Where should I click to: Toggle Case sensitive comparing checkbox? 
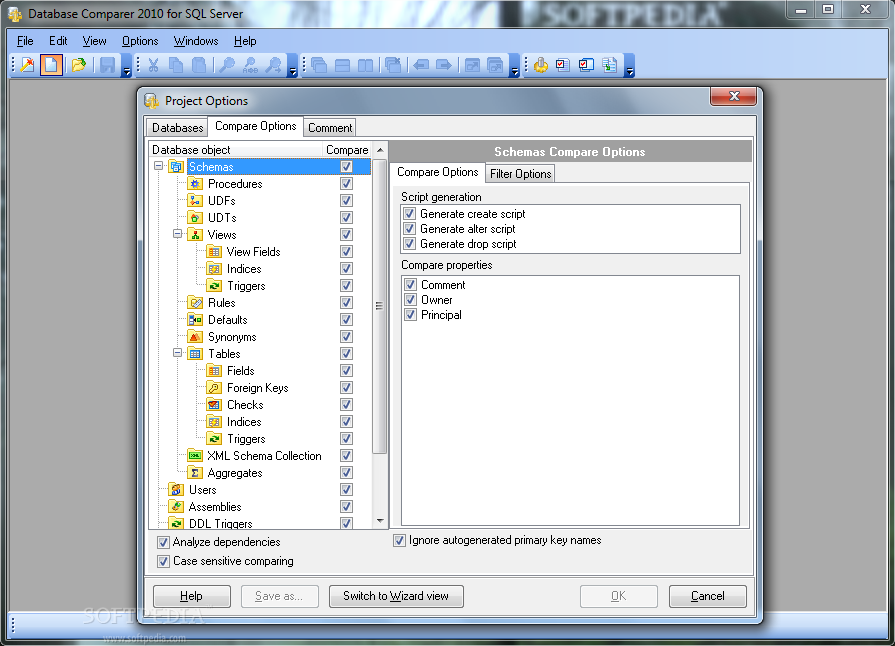[163, 562]
